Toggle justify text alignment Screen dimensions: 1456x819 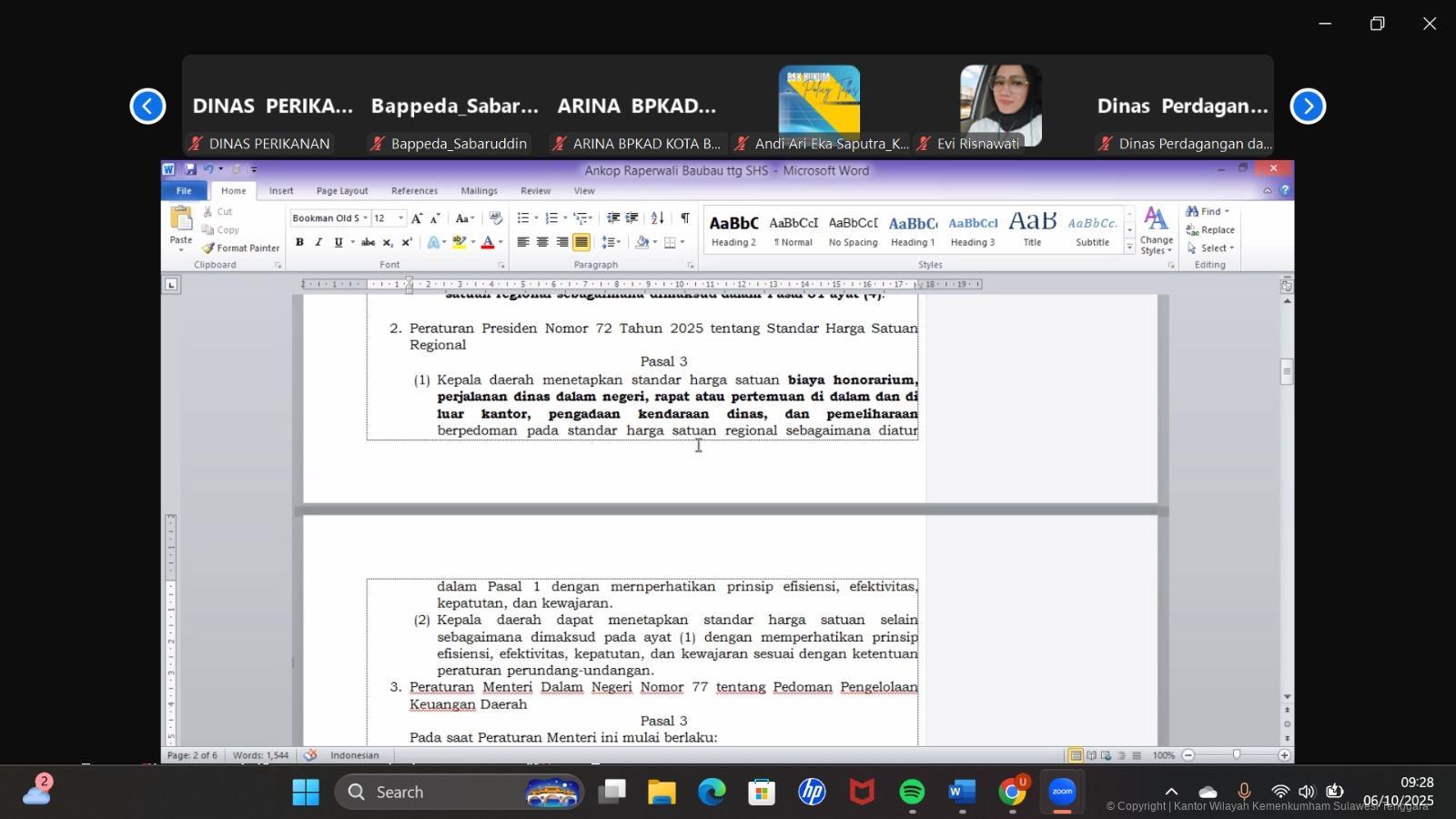pos(581,242)
